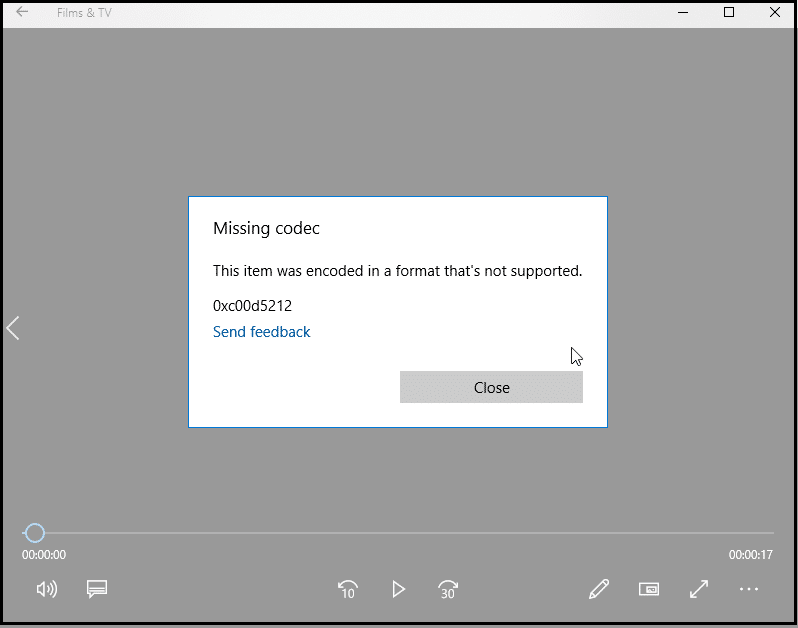This screenshot has width=798, height=628.
Task: Click the 00:00:00 elapsed time label
Action: pos(44,555)
